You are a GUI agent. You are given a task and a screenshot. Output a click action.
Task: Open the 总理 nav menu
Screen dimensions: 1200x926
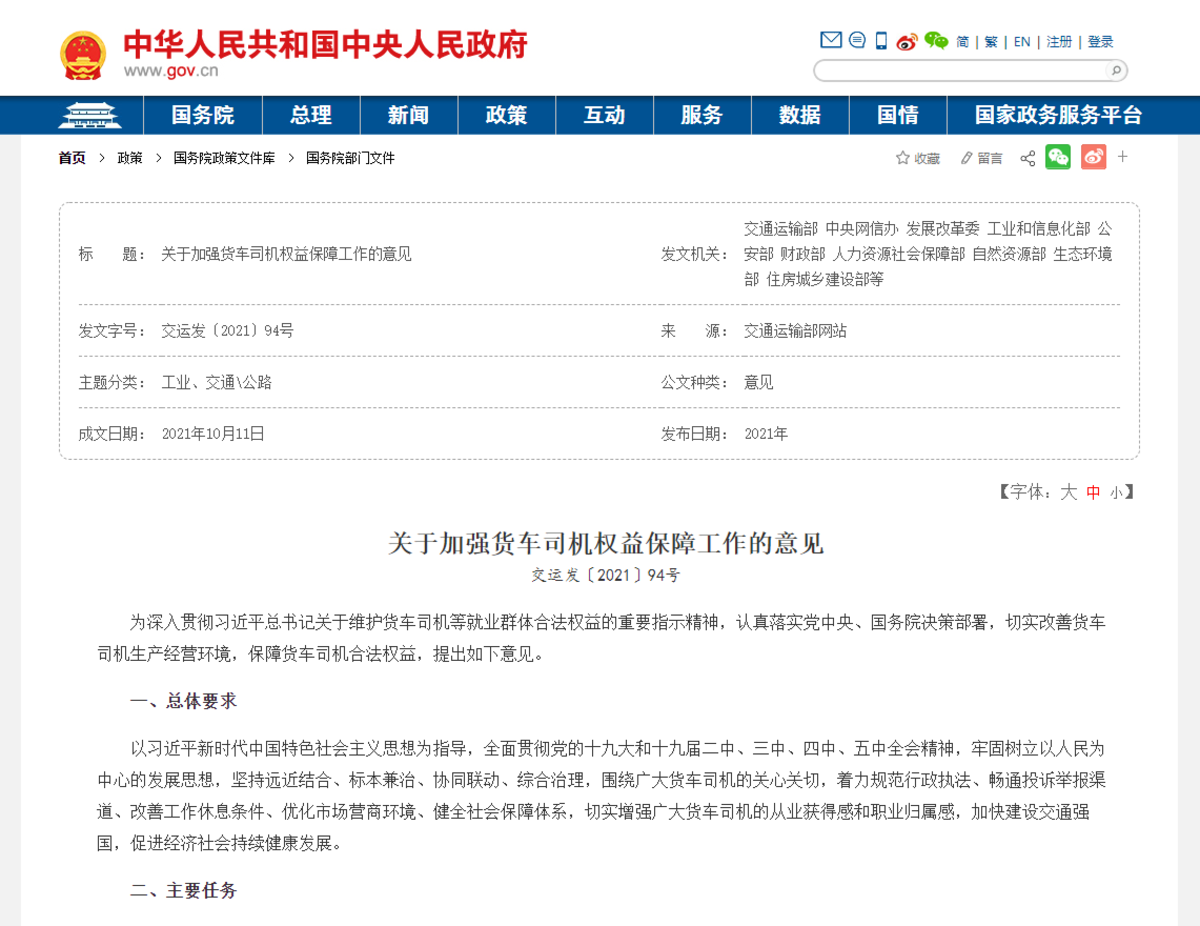tap(310, 115)
